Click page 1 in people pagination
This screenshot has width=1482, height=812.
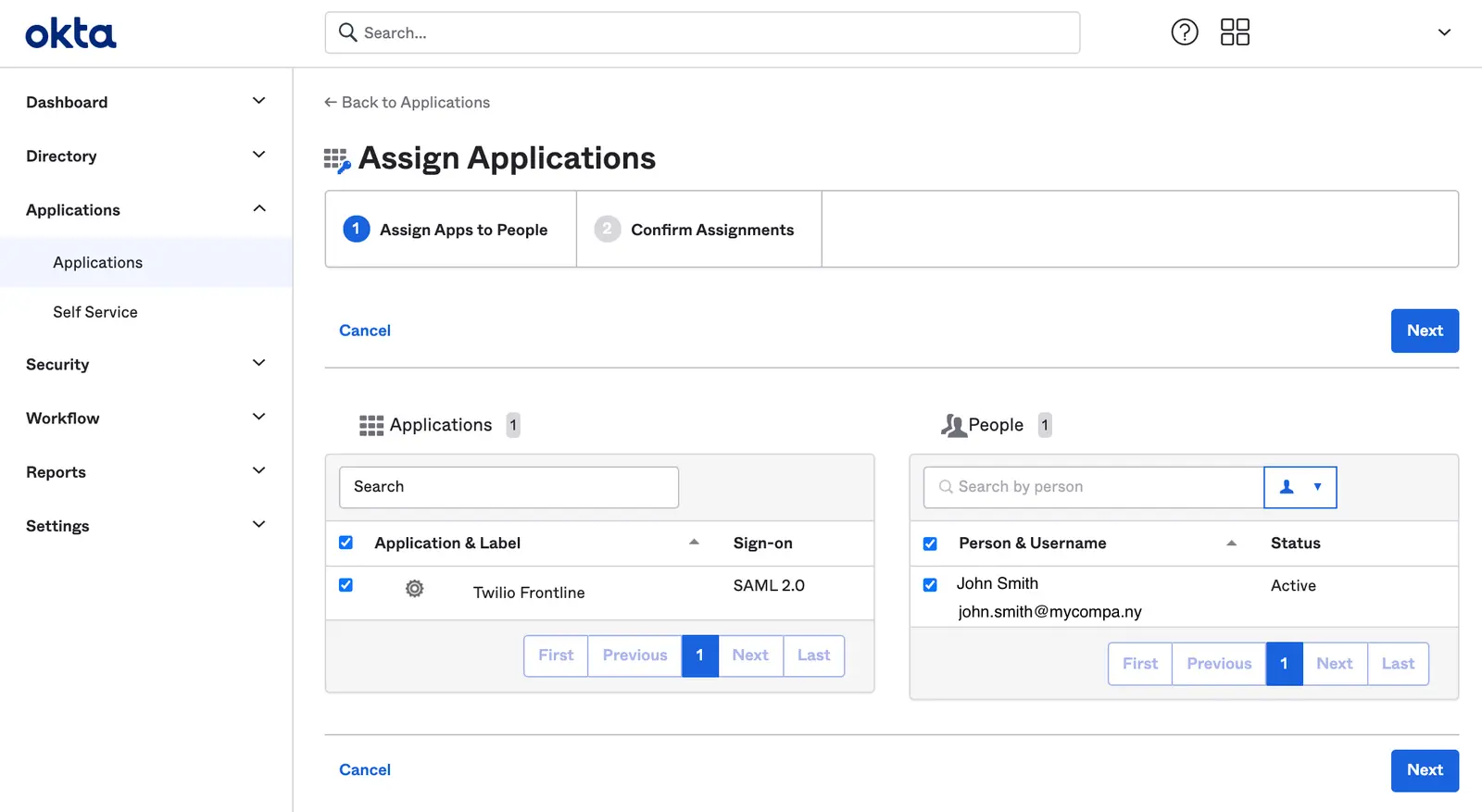[1285, 664]
